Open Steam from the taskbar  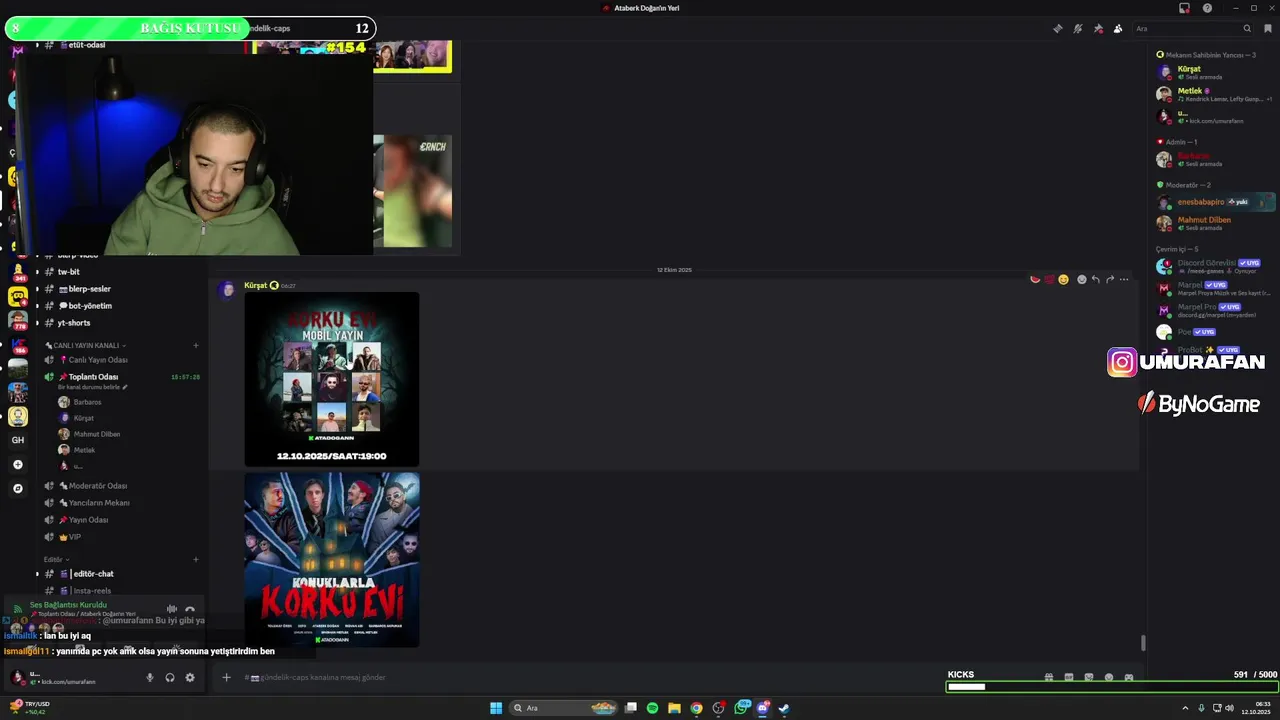[x=784, y=708]
